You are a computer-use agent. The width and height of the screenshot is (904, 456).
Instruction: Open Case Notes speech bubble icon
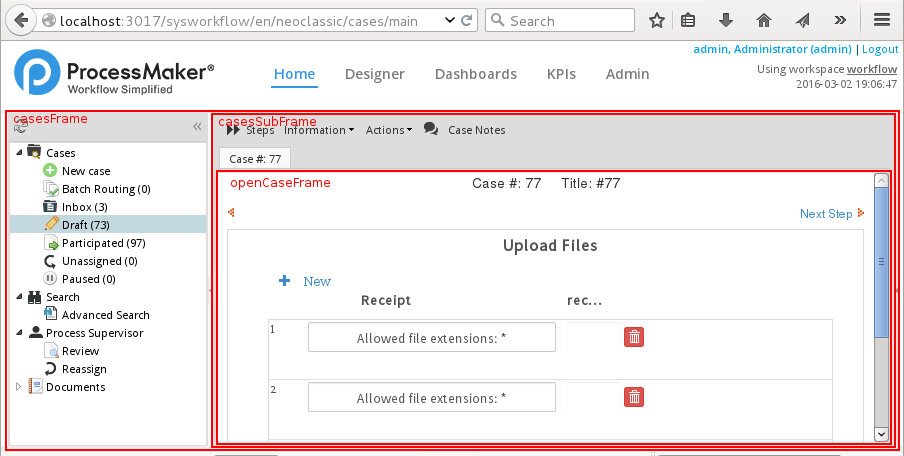pyautogui.click(x=431, y=129)
